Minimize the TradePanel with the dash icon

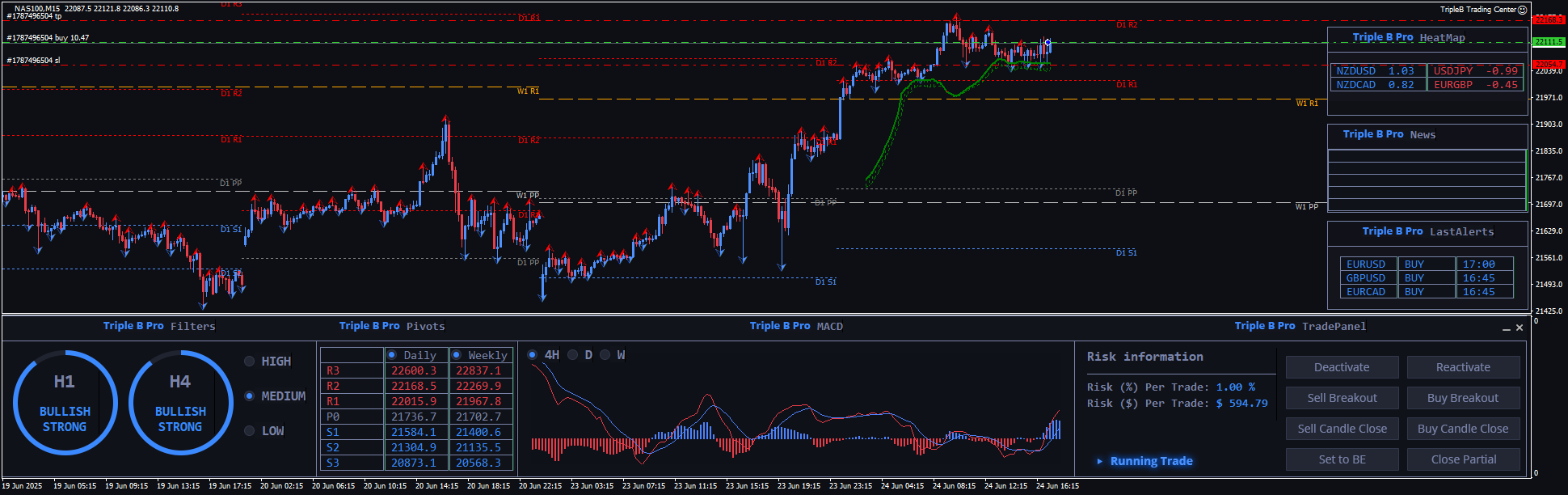(x=1507, y=328)
